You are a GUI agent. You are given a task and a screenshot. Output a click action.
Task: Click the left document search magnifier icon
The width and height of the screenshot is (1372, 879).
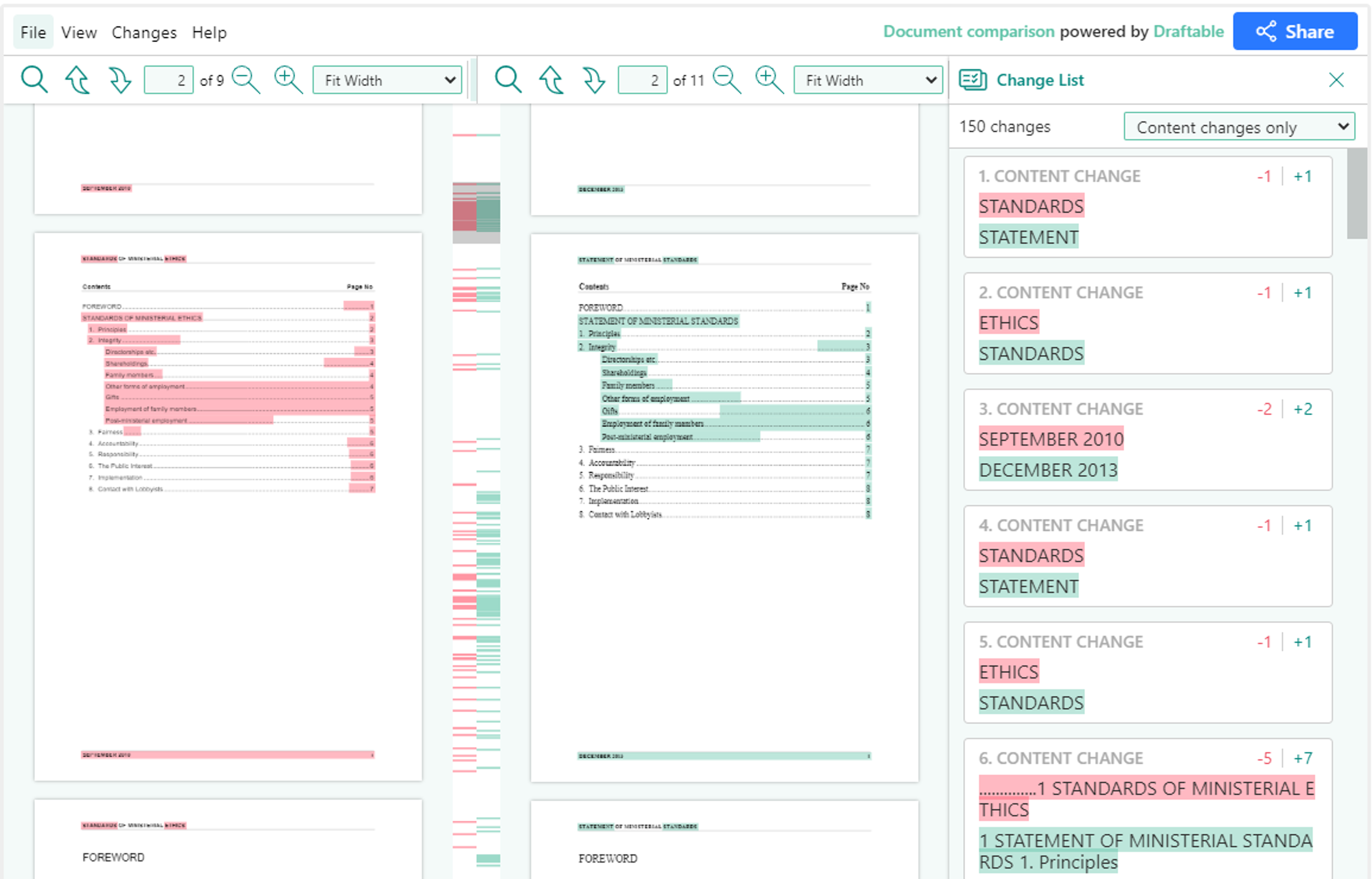pos(34,79)
